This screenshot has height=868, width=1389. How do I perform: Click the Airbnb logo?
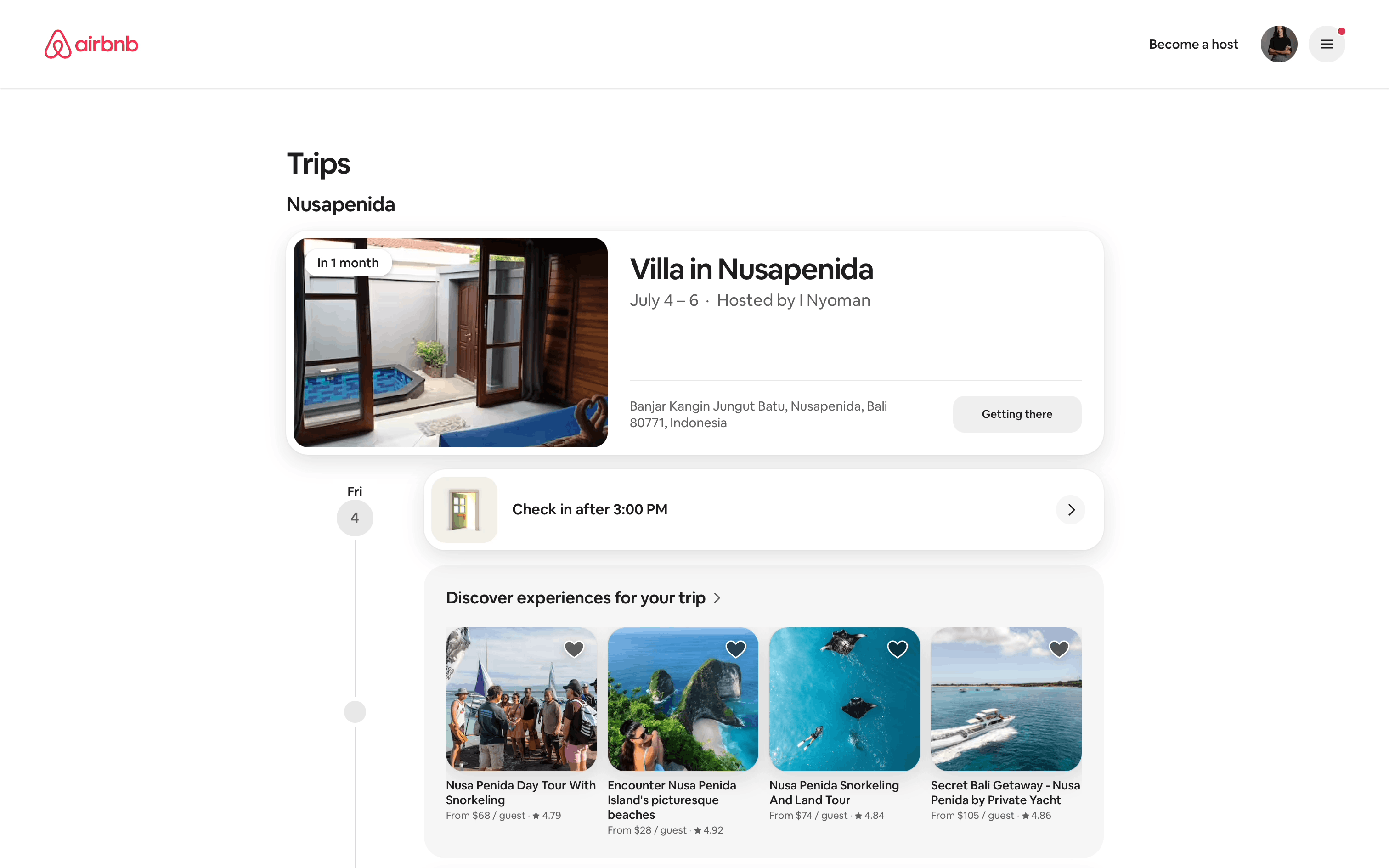point(91,44)
